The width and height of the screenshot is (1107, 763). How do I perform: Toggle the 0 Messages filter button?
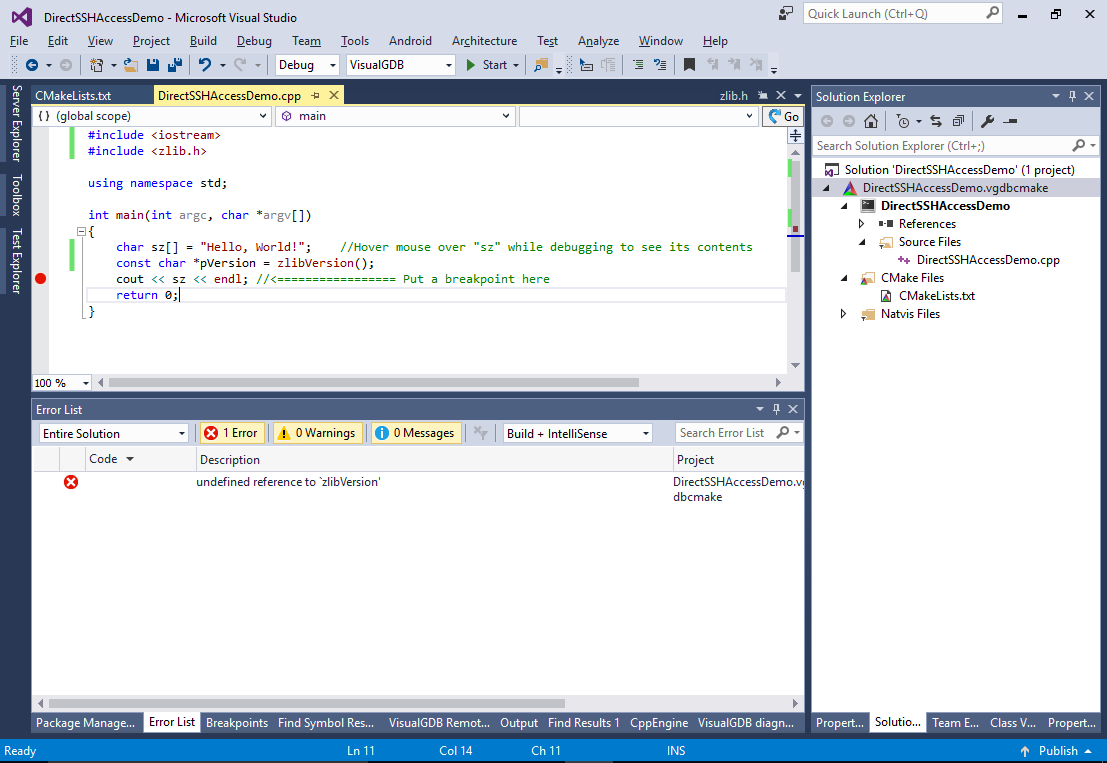pos(416,433)
